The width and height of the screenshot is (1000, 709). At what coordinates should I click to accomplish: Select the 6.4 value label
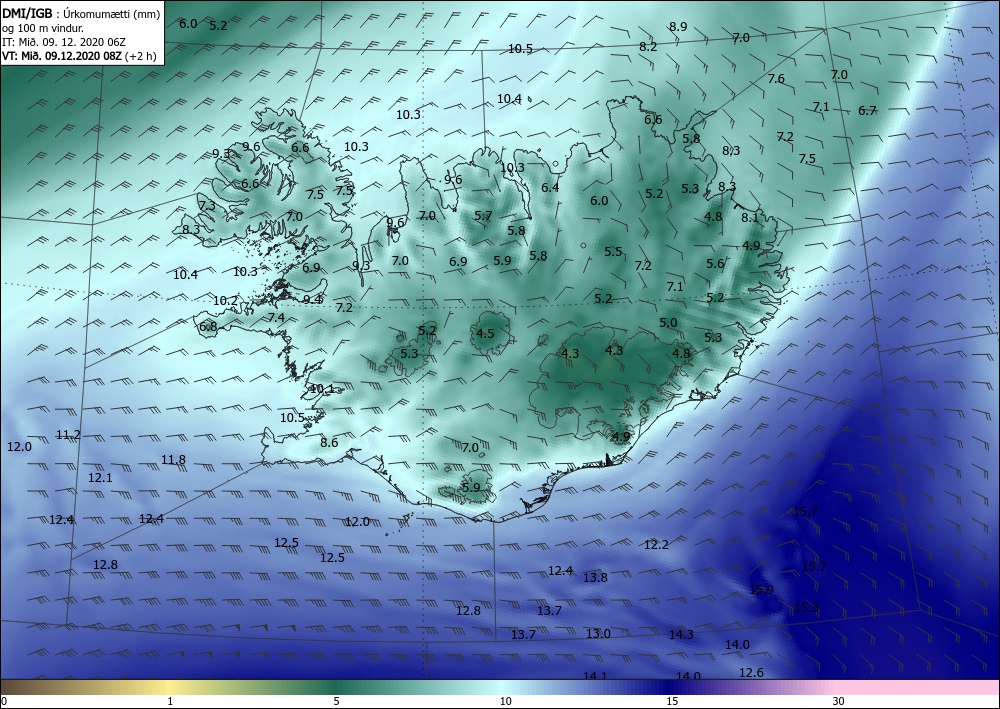[550, 187]
